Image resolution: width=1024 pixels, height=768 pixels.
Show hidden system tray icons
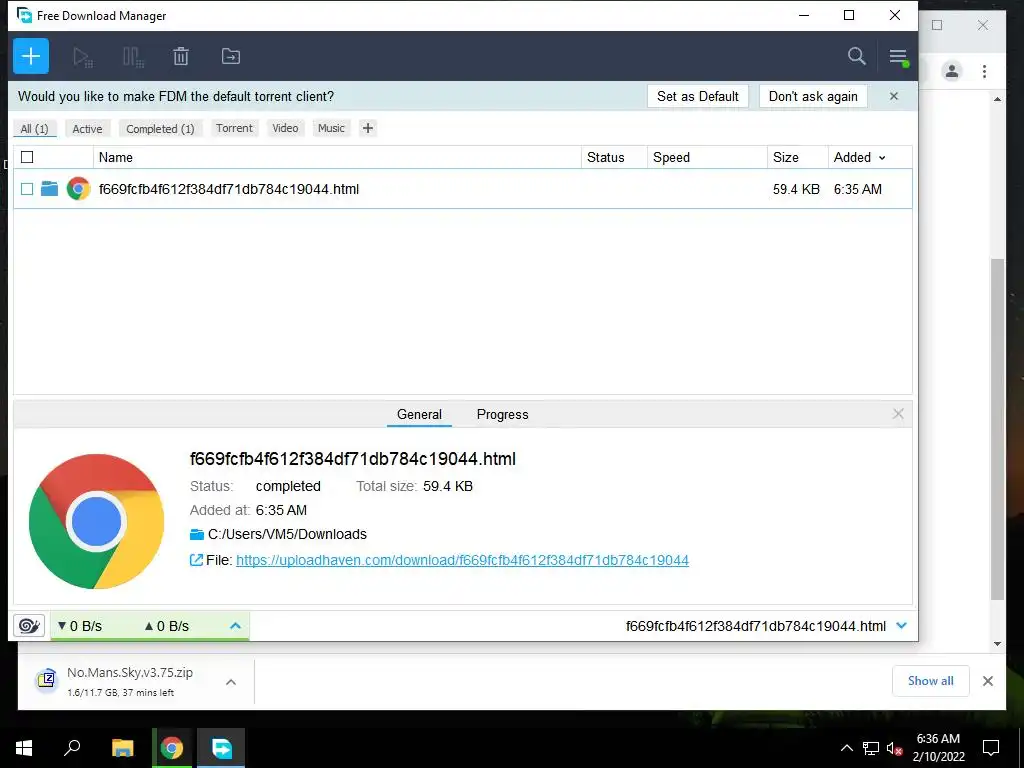[846, 748]
